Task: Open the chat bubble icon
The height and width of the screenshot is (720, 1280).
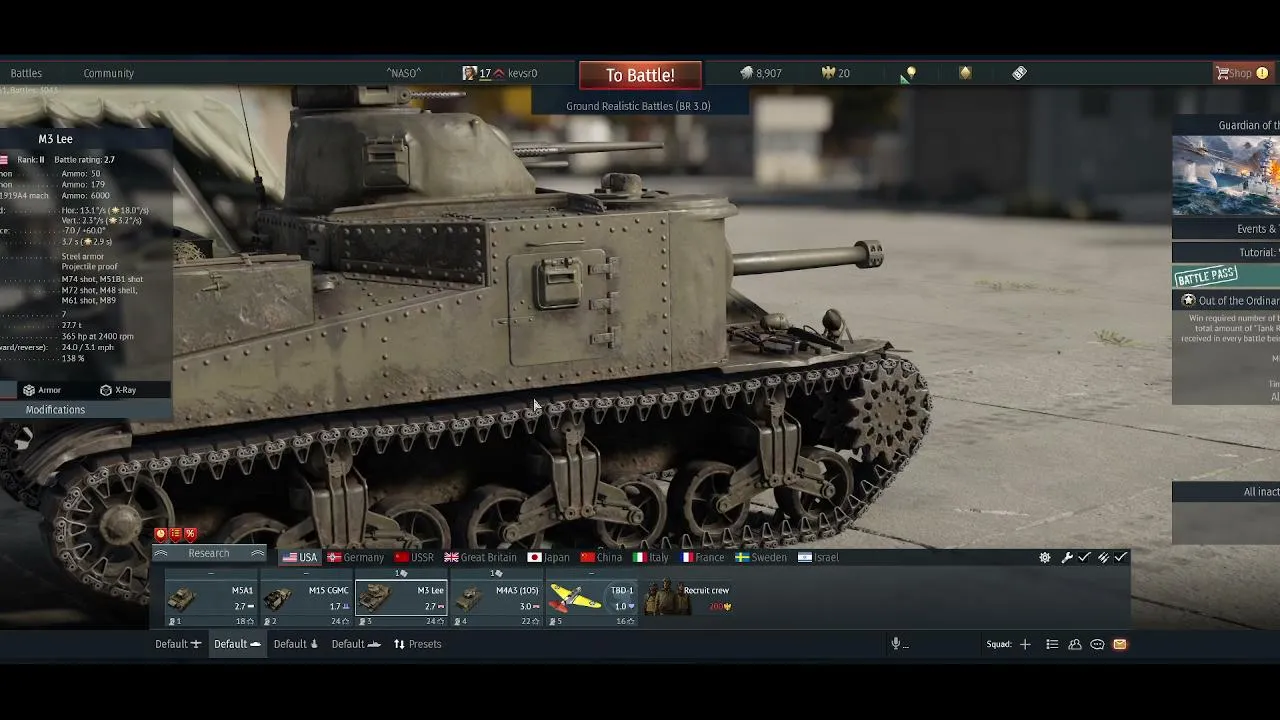Action: click(x=1097, y=644)
